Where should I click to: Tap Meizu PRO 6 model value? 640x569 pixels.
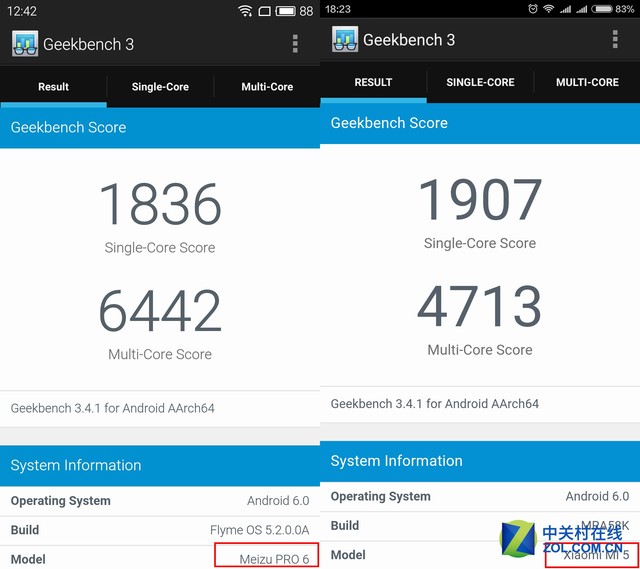[x=274, y=559]
